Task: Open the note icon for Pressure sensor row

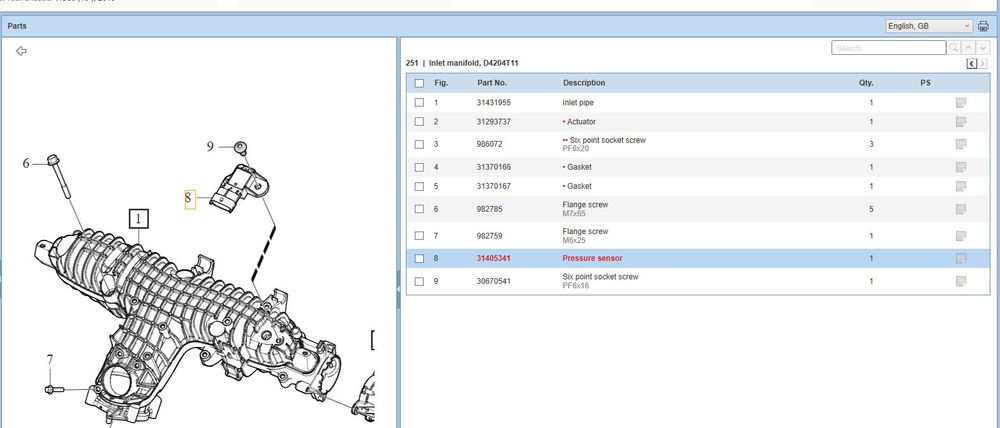Action: pos(960,258)
